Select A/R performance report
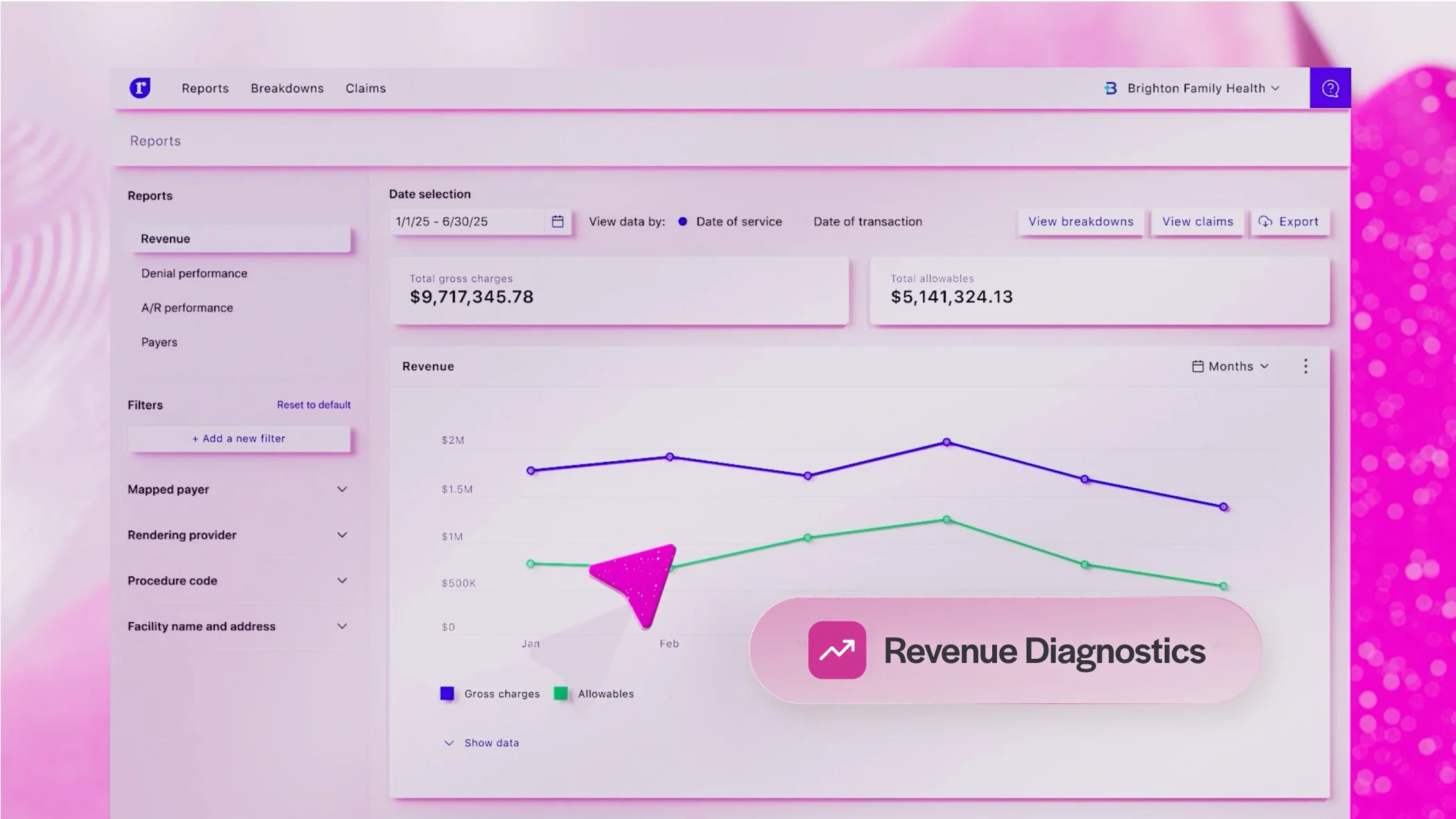The height and width of the screenshot is (819, 1456). [187, 308]
